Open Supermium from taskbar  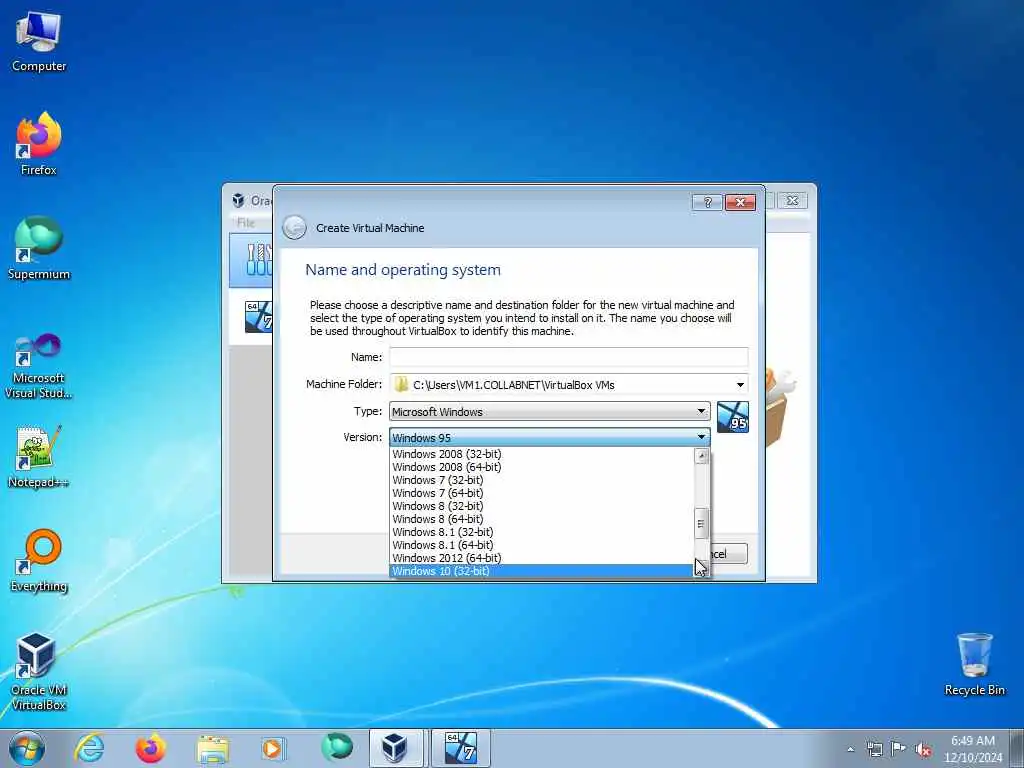pyautogui.click(x=336, y=748)
